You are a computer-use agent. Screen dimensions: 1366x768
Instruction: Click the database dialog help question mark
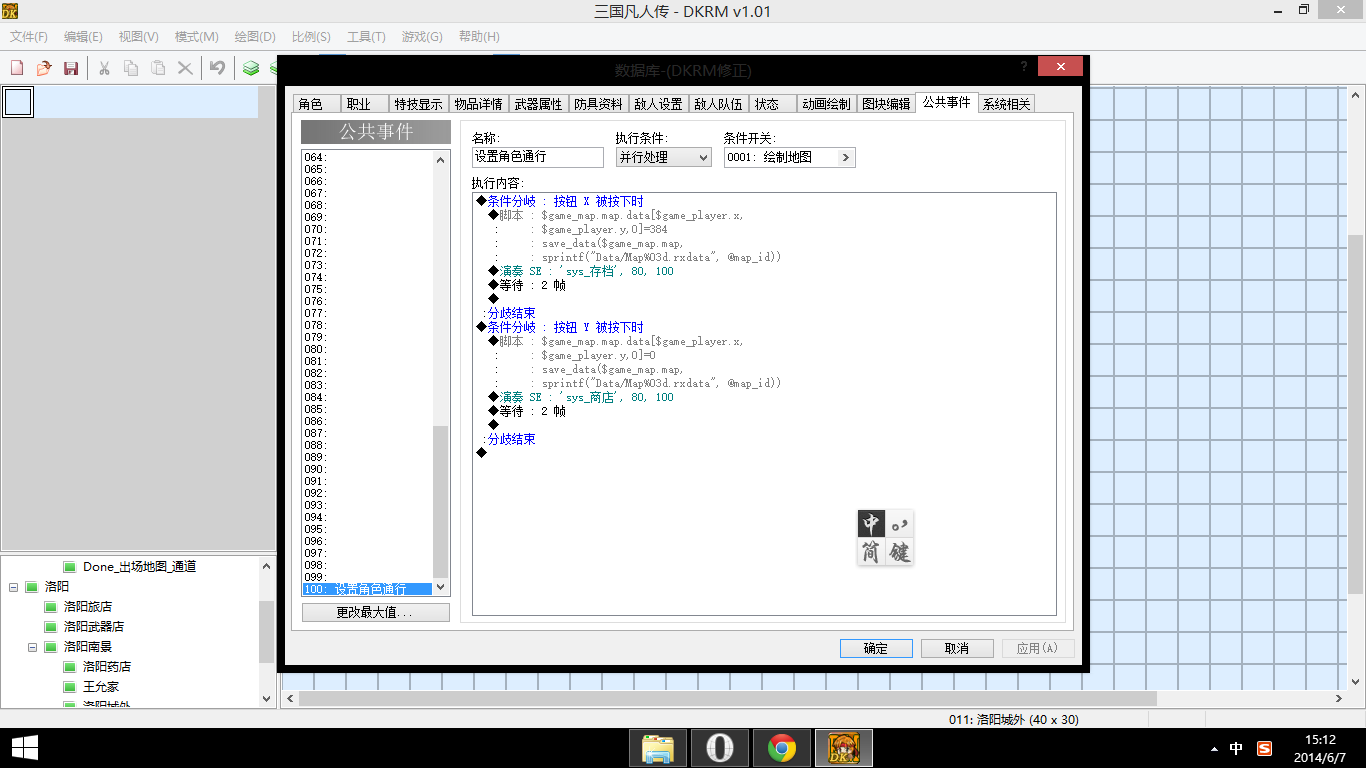[x=1023, y=66]
